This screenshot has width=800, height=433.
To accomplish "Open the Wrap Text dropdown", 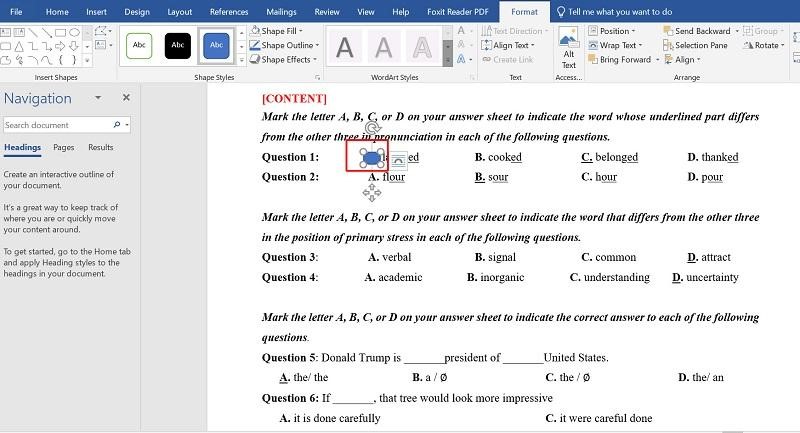I will tap(615, 45).
